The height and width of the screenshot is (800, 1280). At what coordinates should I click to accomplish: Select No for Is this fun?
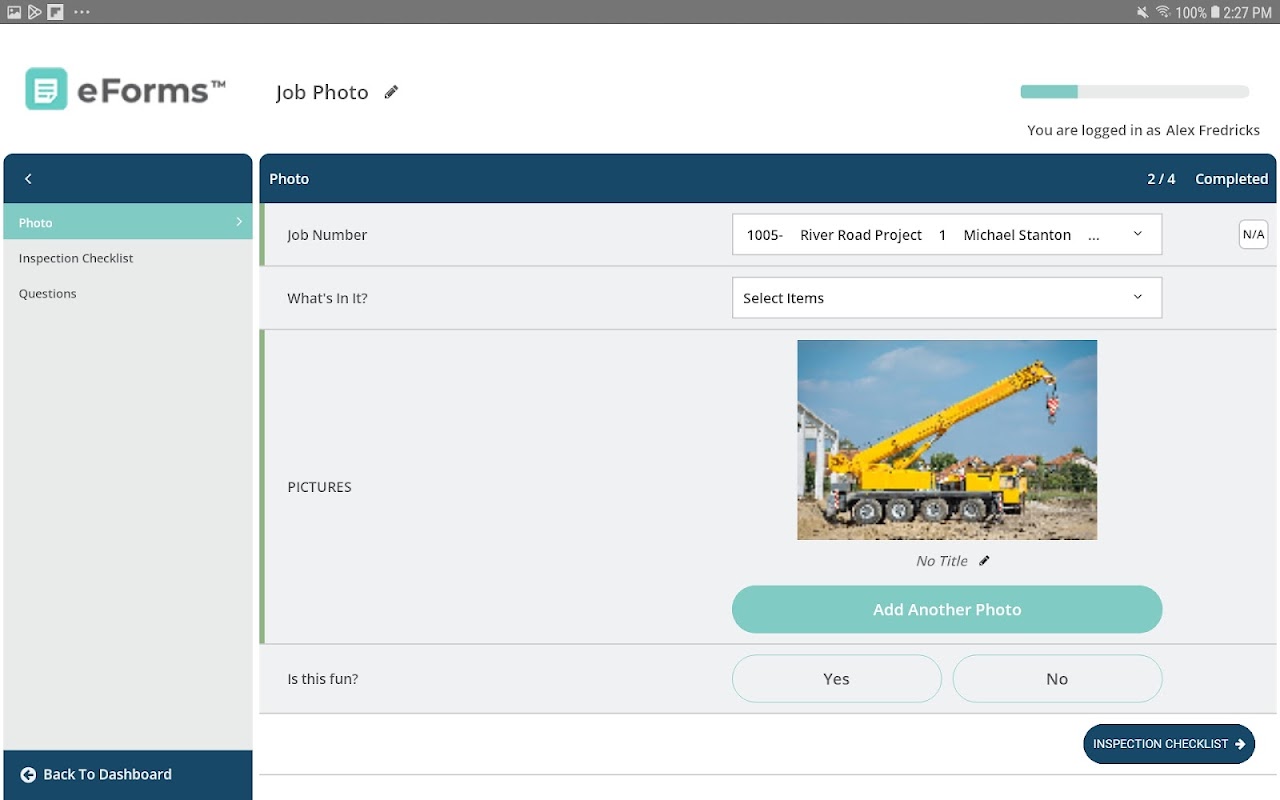pos(1057,679)
